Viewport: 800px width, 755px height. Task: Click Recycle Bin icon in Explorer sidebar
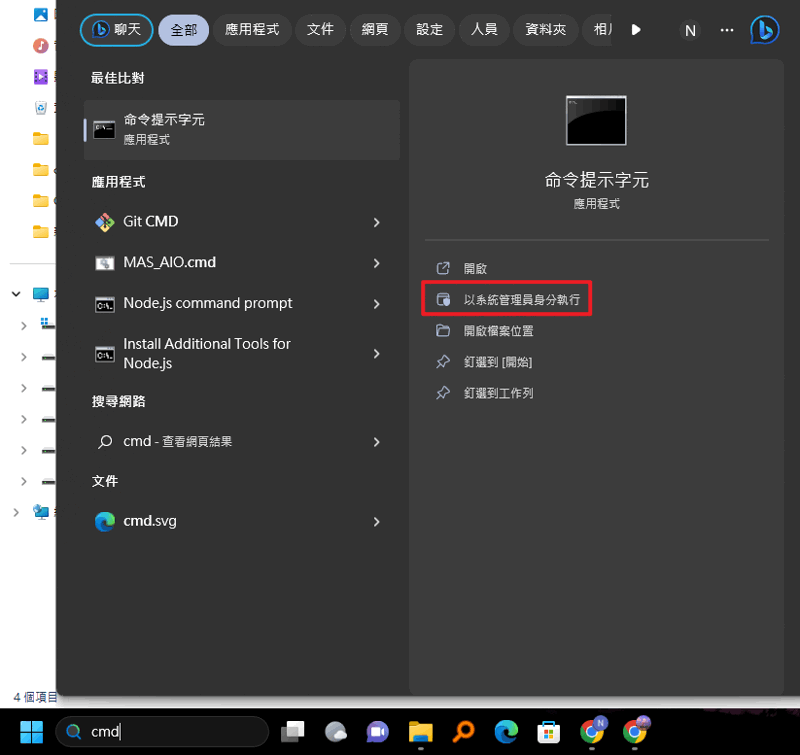41,108
